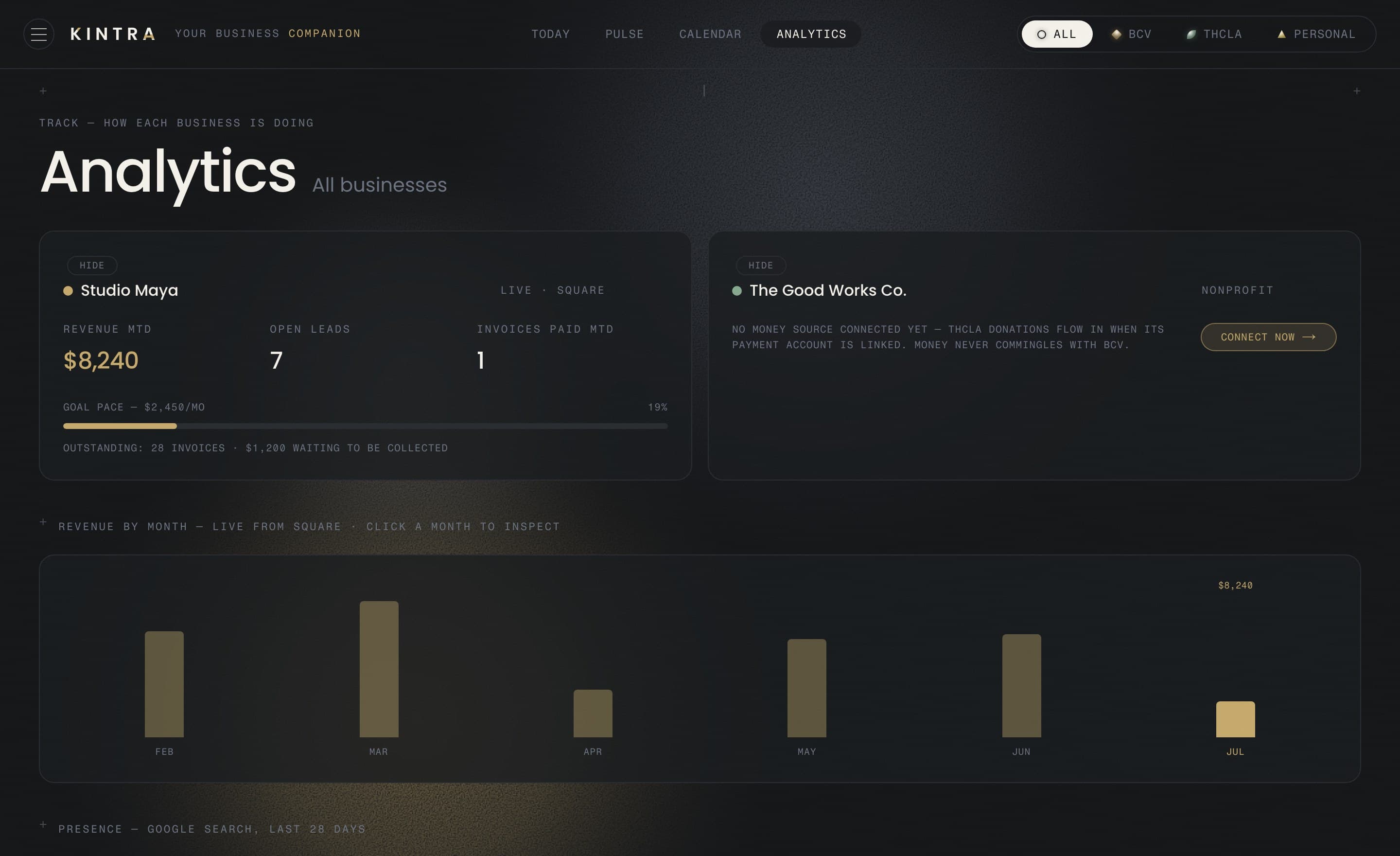
Task: Inspect the MAR revenue bar
Action: click(x=379, y=669)
